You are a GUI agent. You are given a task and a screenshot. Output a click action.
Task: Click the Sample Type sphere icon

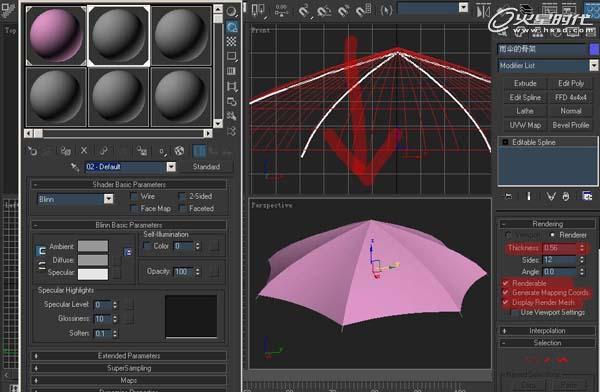coord(231,11)
